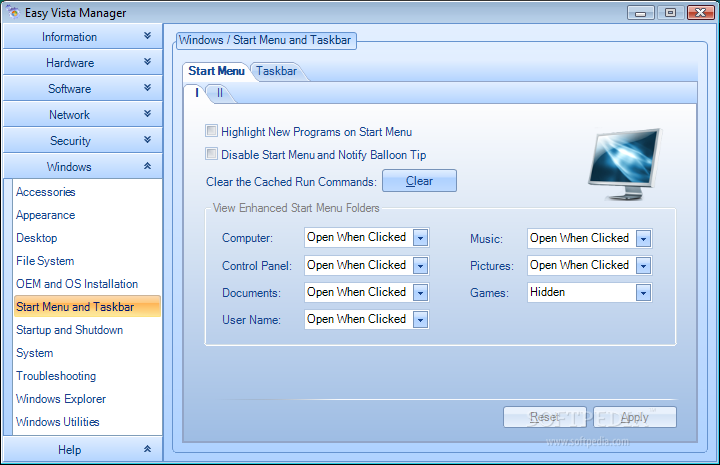Open Startup and Shutdown settings

69,330
